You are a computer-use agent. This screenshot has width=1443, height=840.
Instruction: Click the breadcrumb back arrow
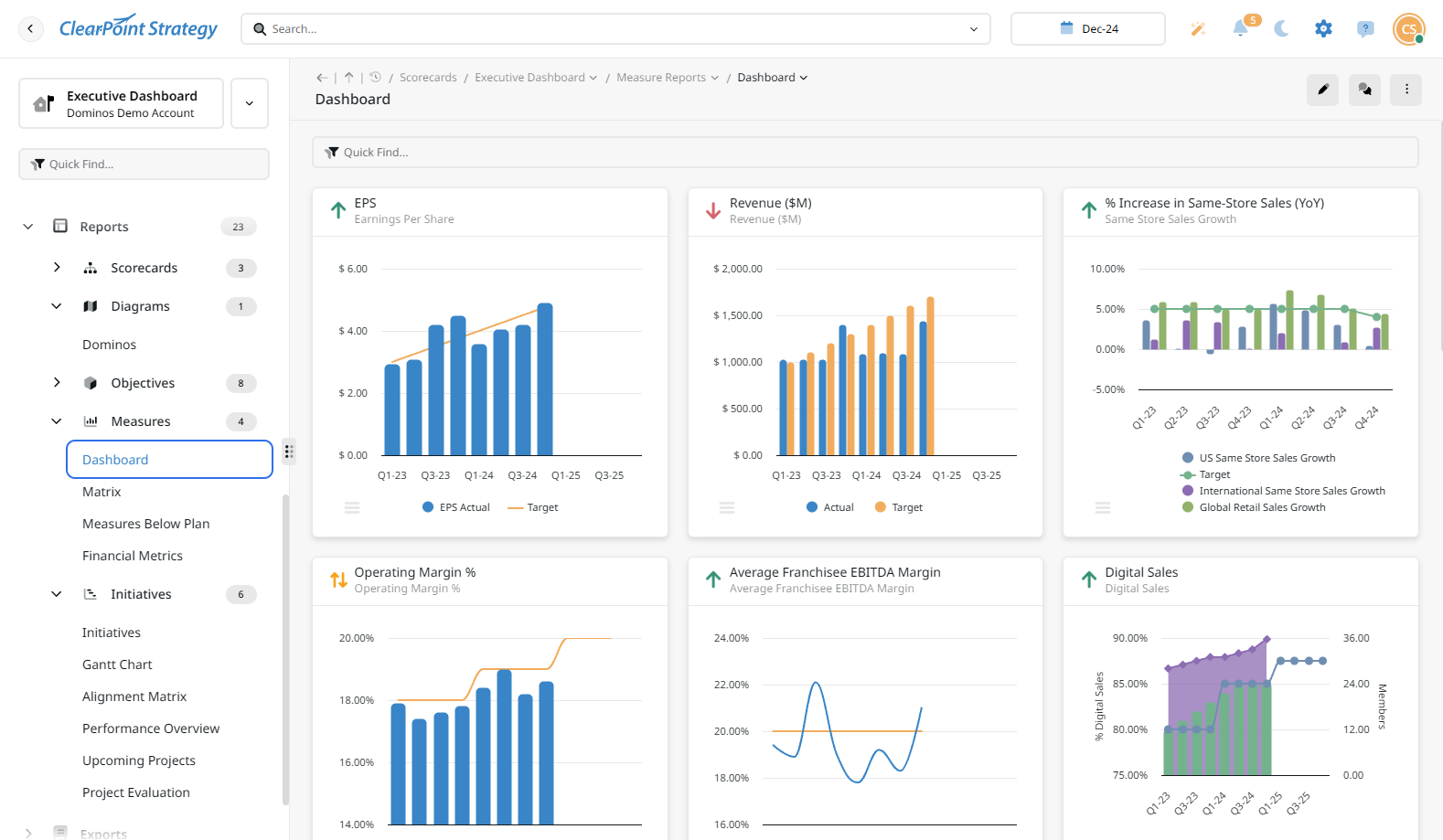[322, 78]
